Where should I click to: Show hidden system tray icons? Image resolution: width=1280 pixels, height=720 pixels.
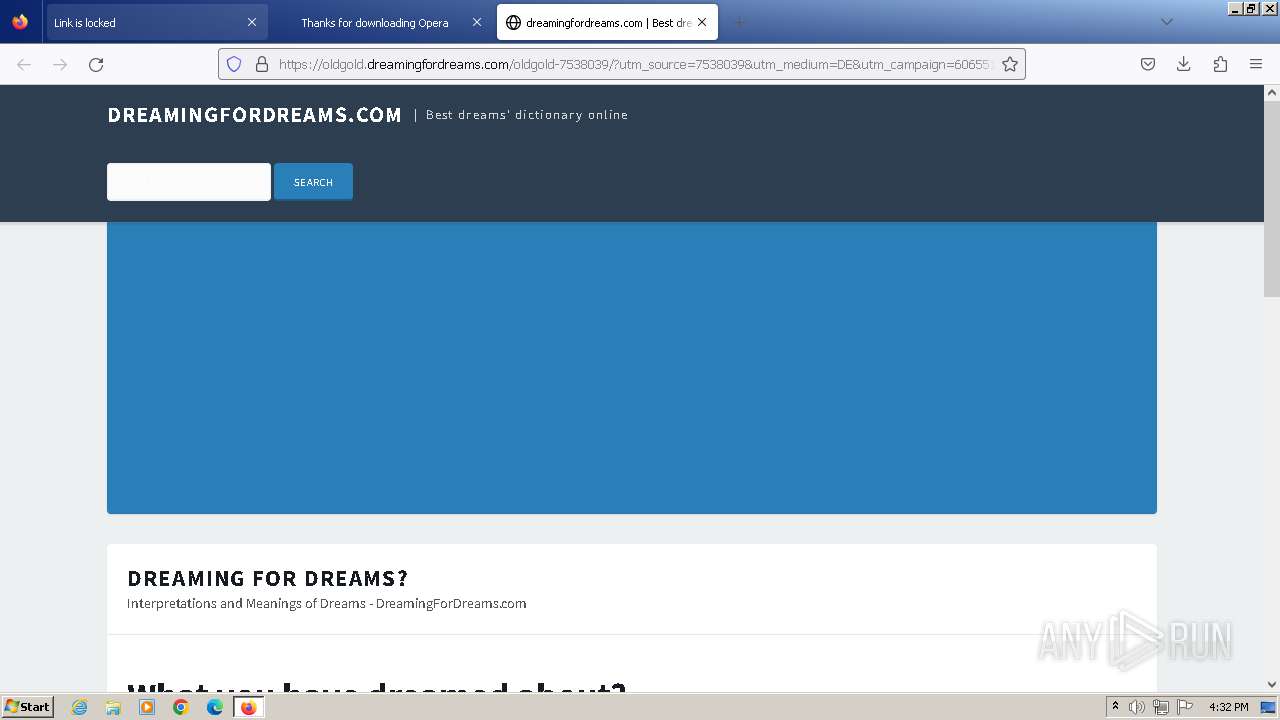[1115, 707]
